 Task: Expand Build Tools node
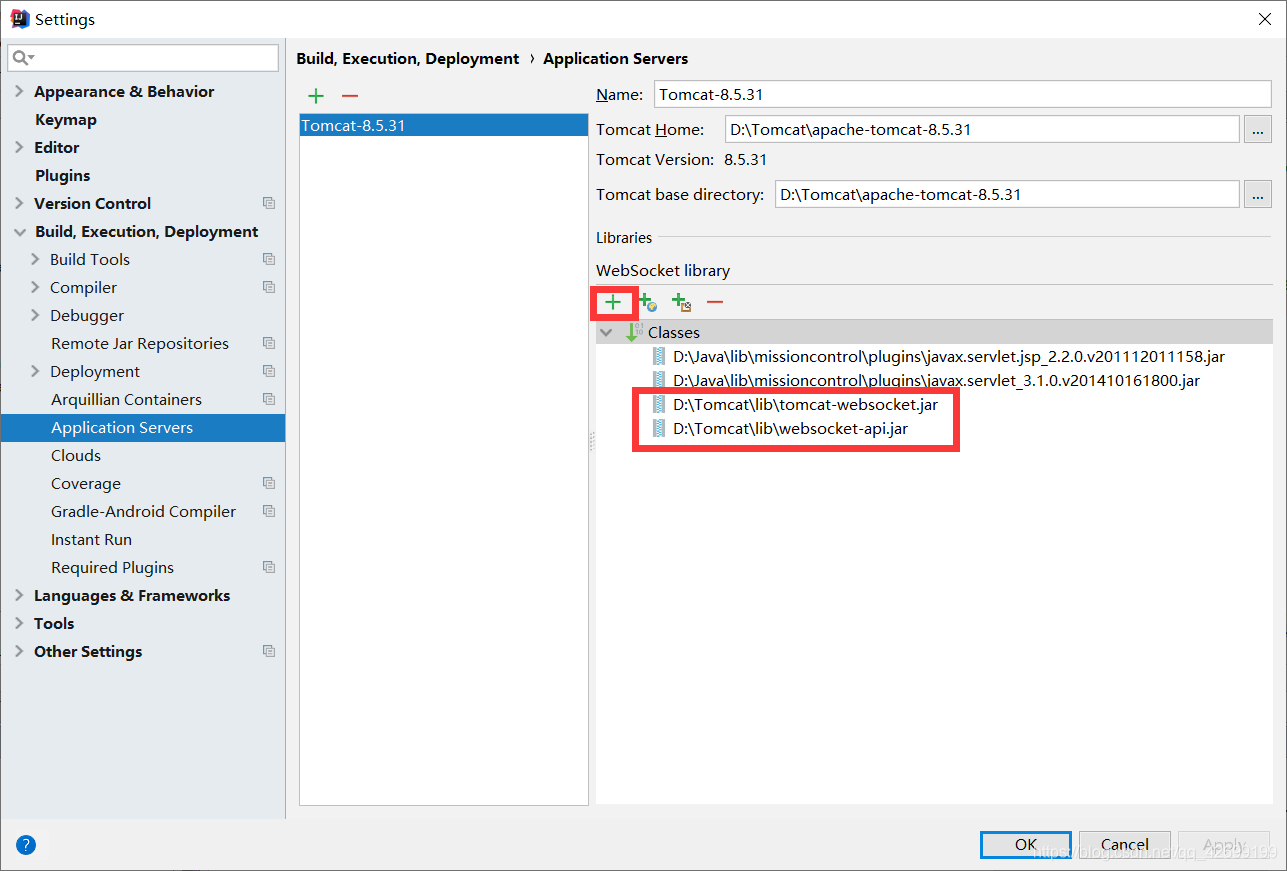click(x=36, y=259)
